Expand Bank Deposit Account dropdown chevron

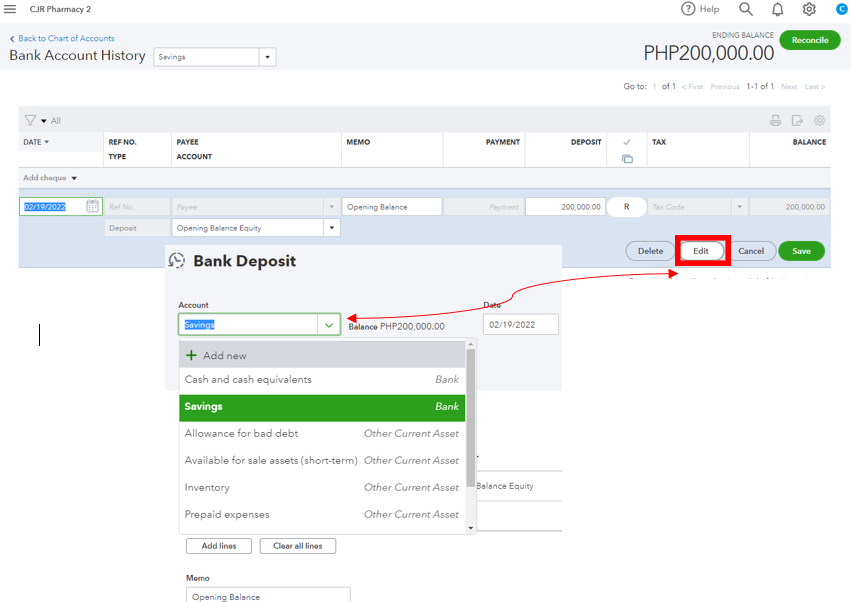coord(328,325)
